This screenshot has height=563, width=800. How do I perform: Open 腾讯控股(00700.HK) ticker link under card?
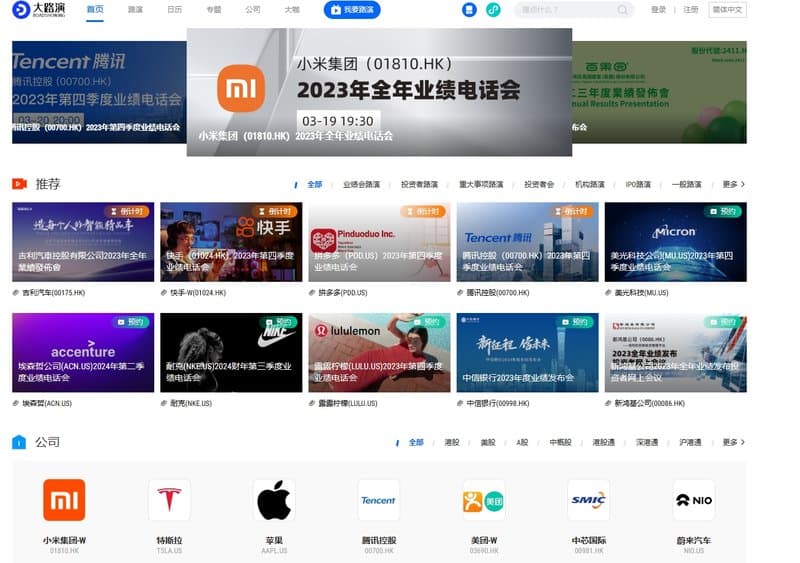pos(498,293)
